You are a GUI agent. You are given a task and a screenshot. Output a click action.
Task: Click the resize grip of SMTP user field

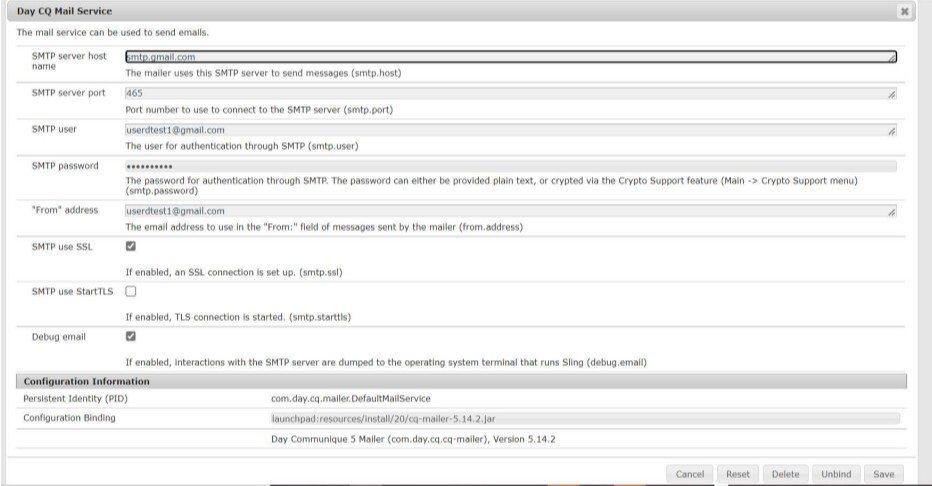[x=892, y=131]
